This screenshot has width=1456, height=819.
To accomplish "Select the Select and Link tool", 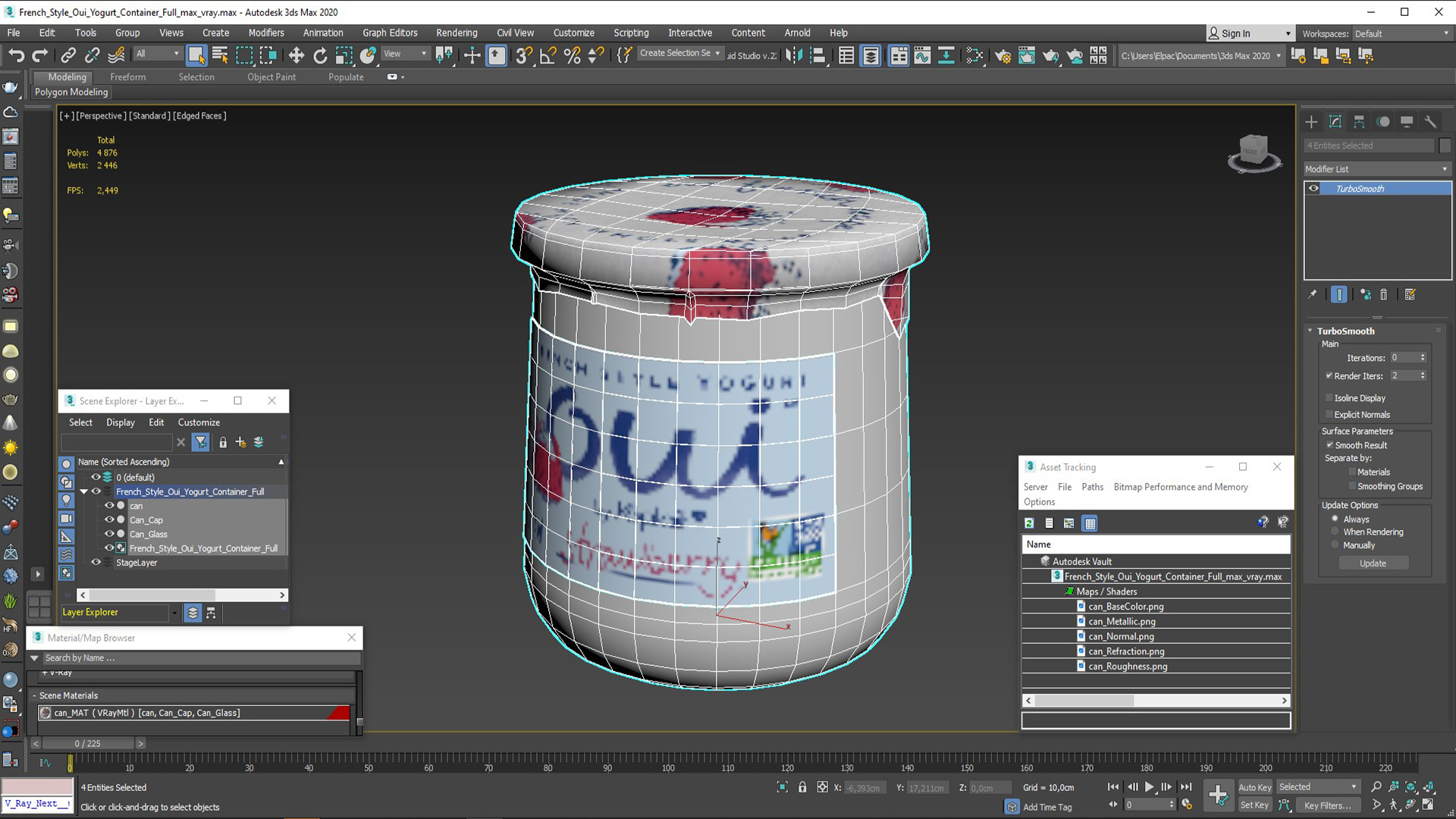I will pyautogui.click(x=68, y=55).
